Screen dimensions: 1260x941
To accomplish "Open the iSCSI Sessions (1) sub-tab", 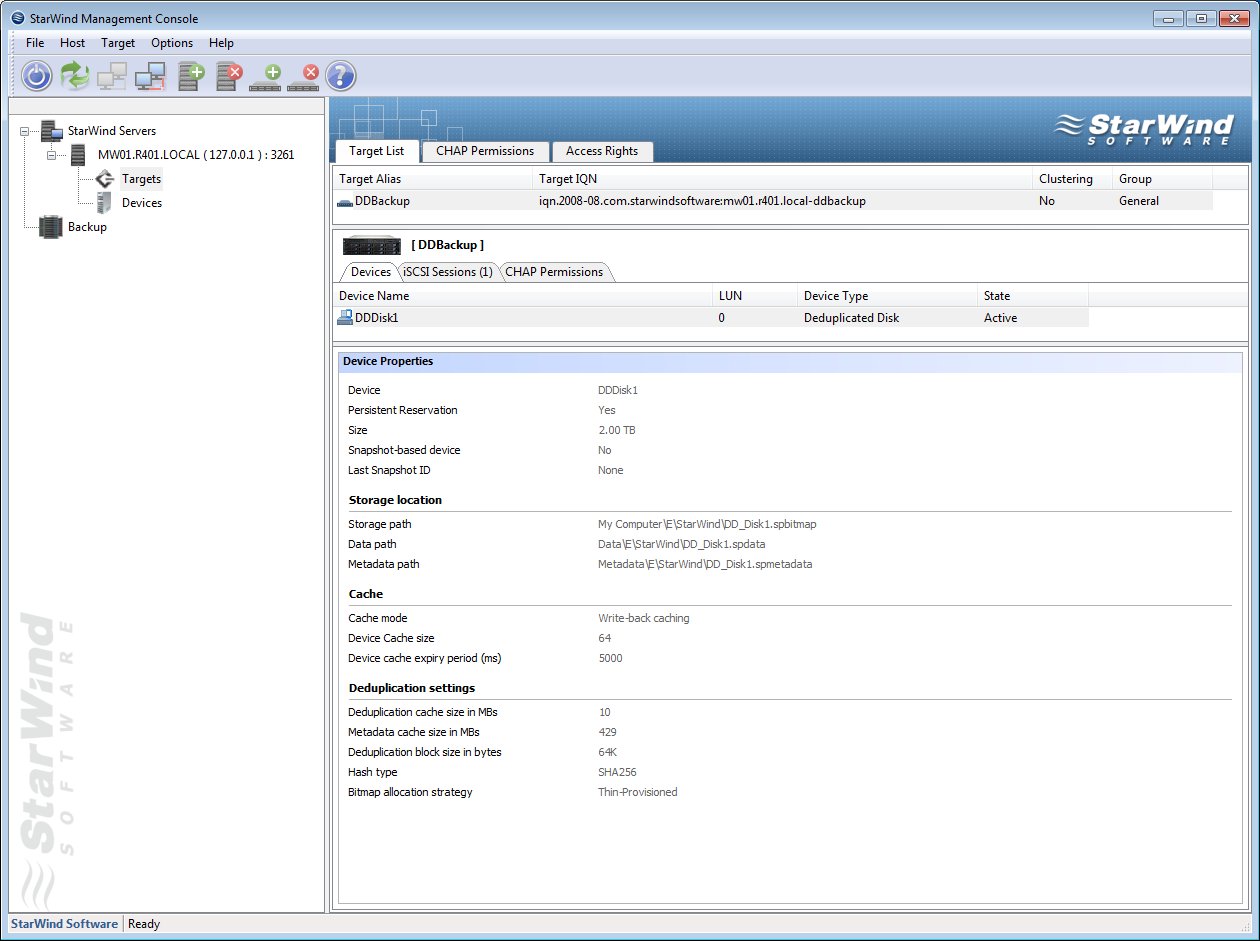I will pos(448,272).
